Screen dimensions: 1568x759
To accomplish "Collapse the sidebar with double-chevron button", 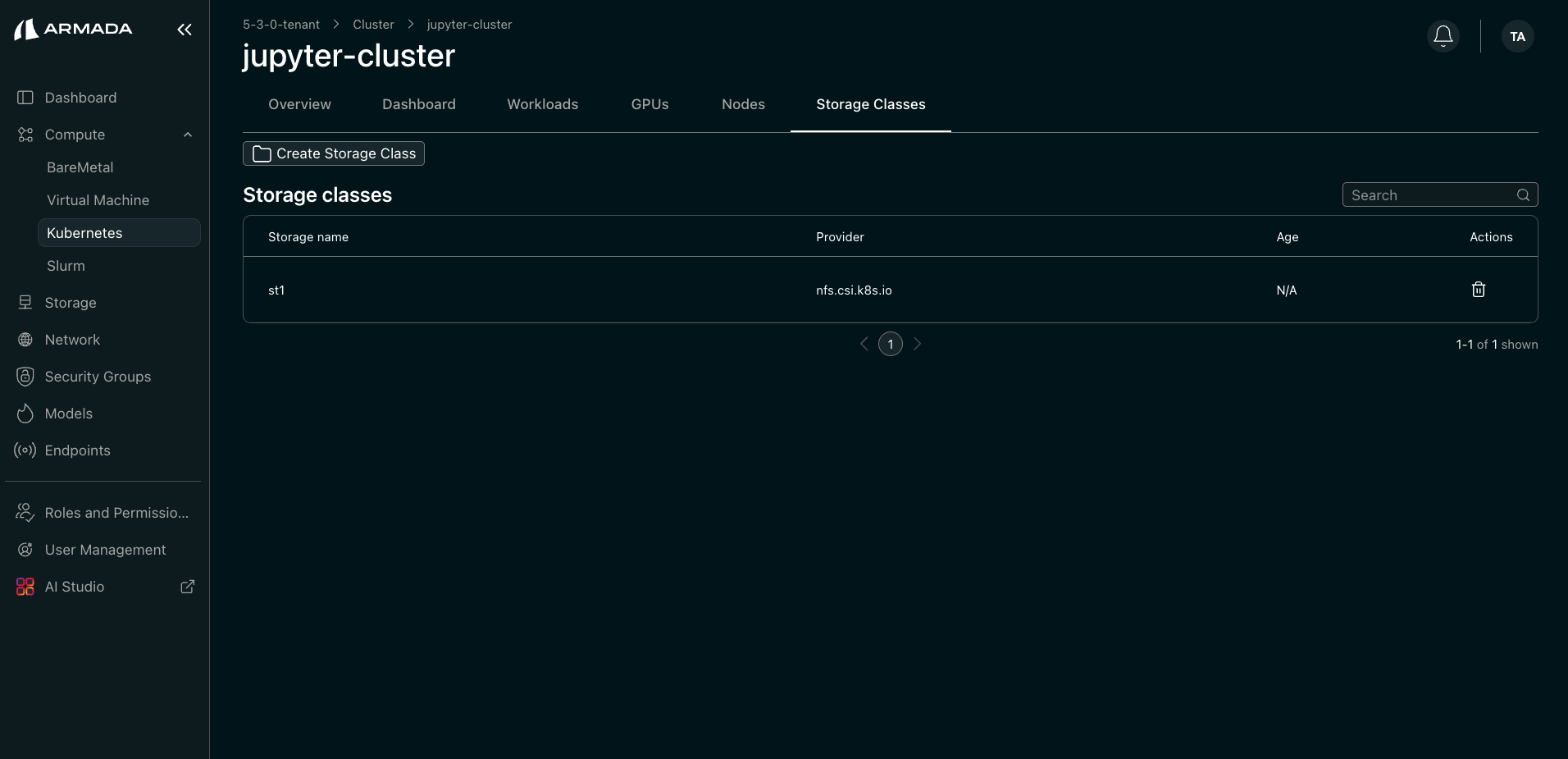I will (184, 30).
